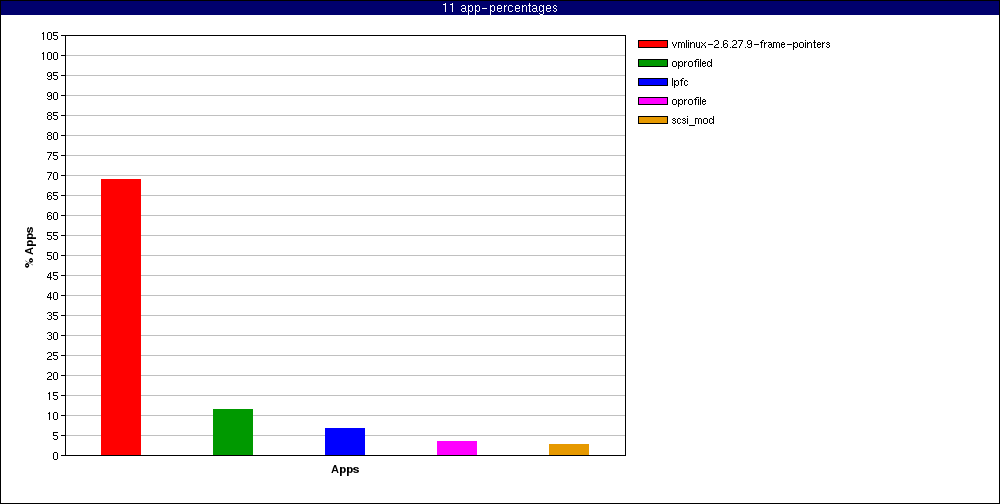Screen dimensions: 1000x504
Task: Select the magenta bar in the chart
Action: tap(457, 448)
